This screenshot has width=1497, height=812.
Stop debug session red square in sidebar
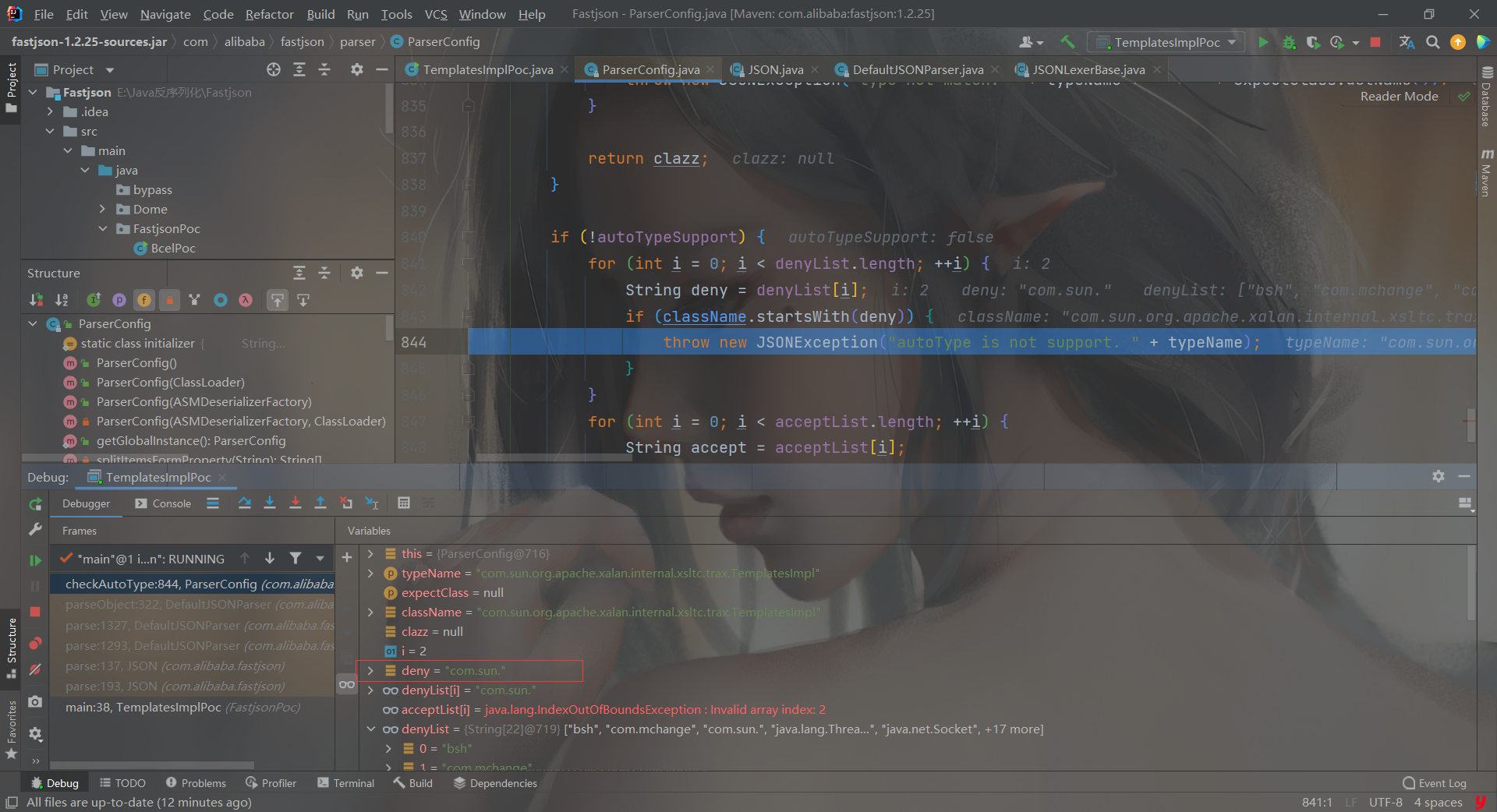point(35,612)
